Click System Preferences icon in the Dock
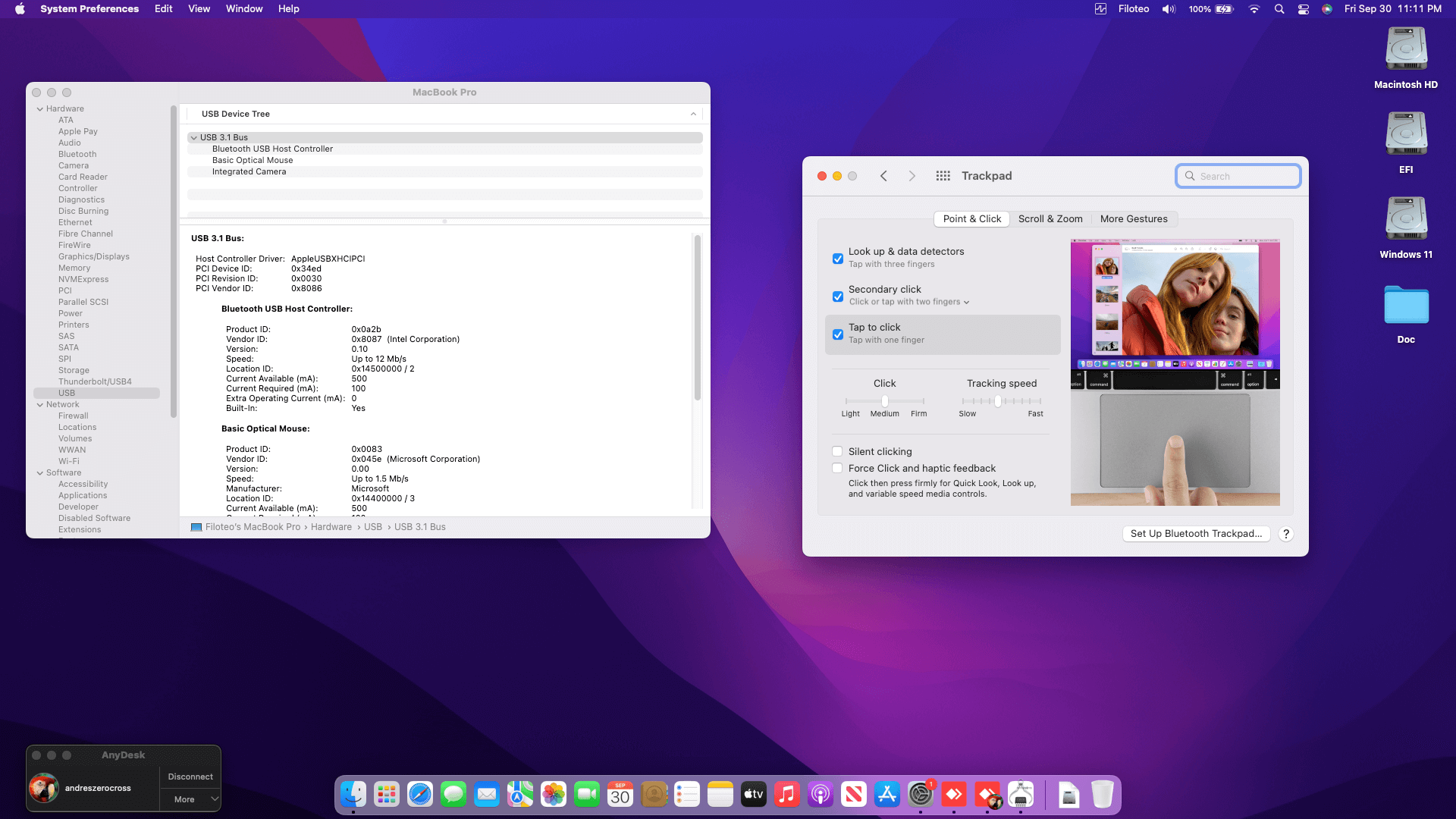Viewport: 1456px width, 819px height. (x=921, y=794)
